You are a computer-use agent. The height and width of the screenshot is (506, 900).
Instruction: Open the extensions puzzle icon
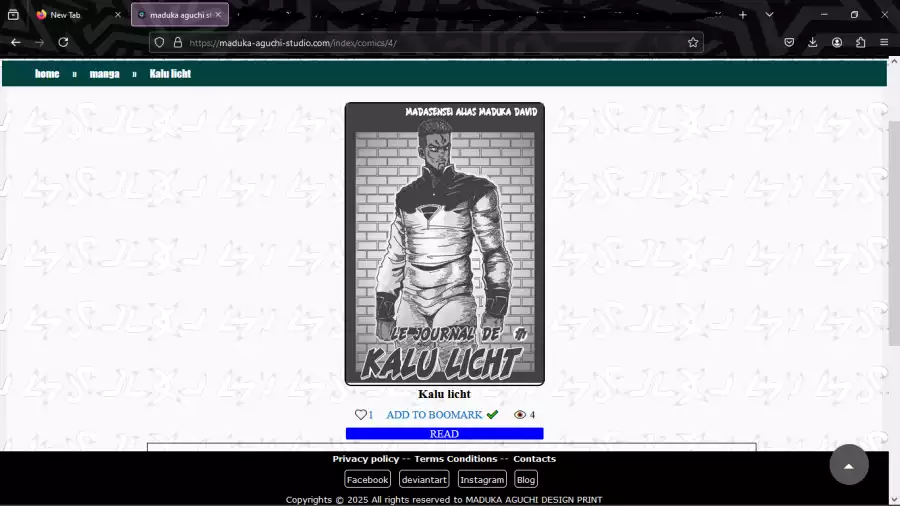pyautogui.click(x=860, y=42)
